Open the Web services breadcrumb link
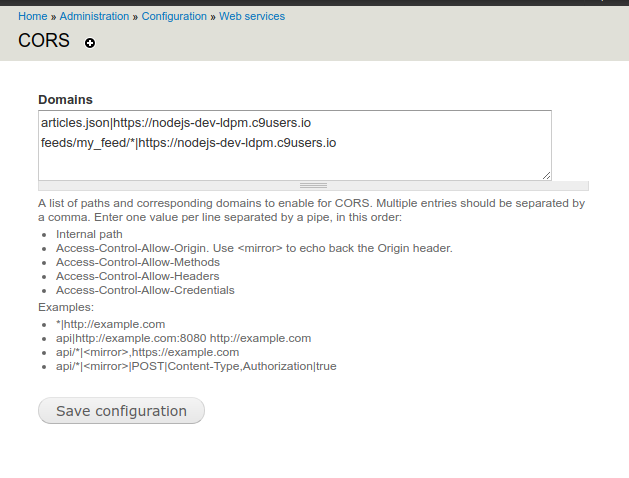629x478 pixels. (252, 16)
